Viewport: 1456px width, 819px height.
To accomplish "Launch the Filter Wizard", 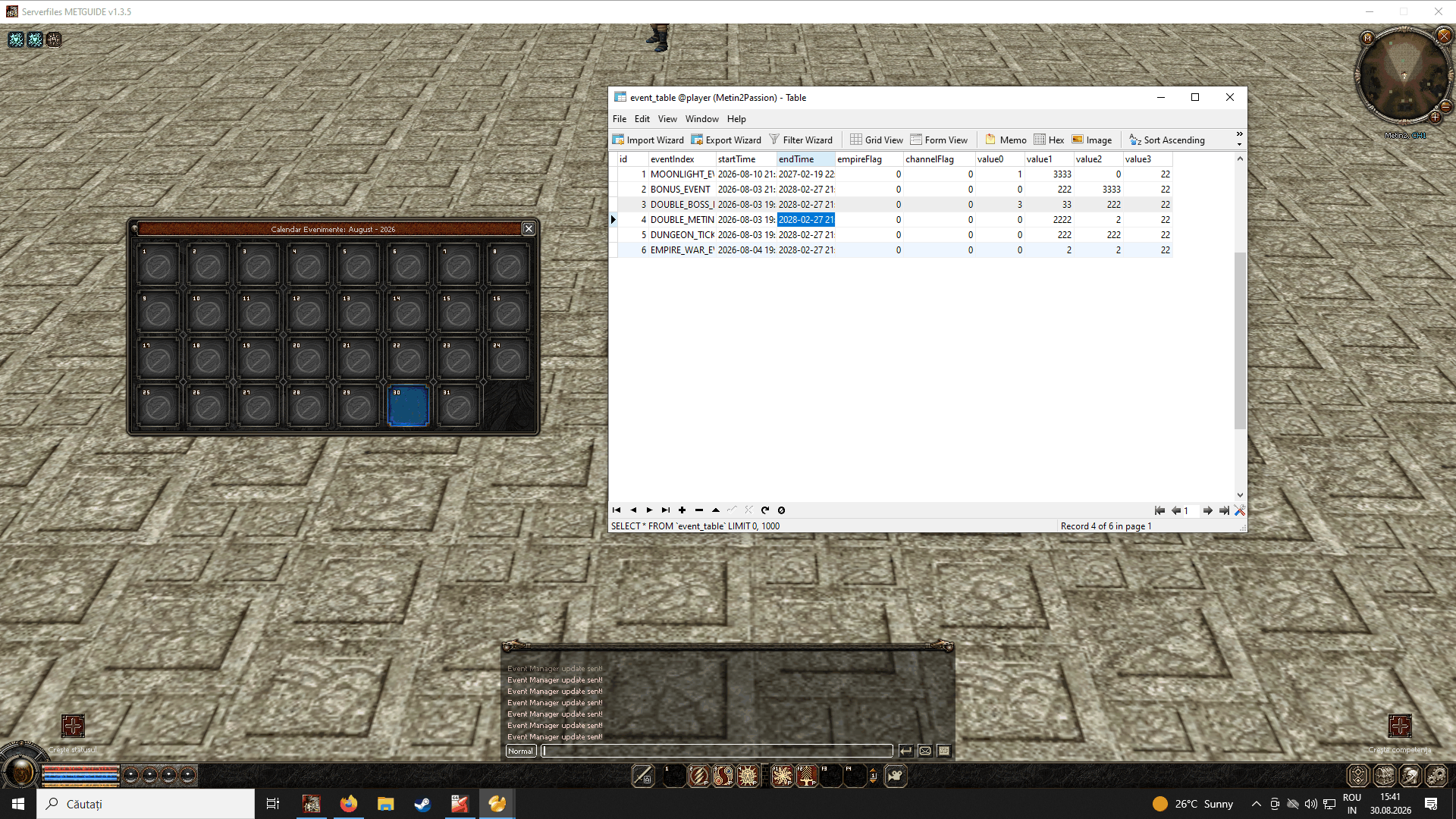I will pyautogui.click(x=801, y=140).
